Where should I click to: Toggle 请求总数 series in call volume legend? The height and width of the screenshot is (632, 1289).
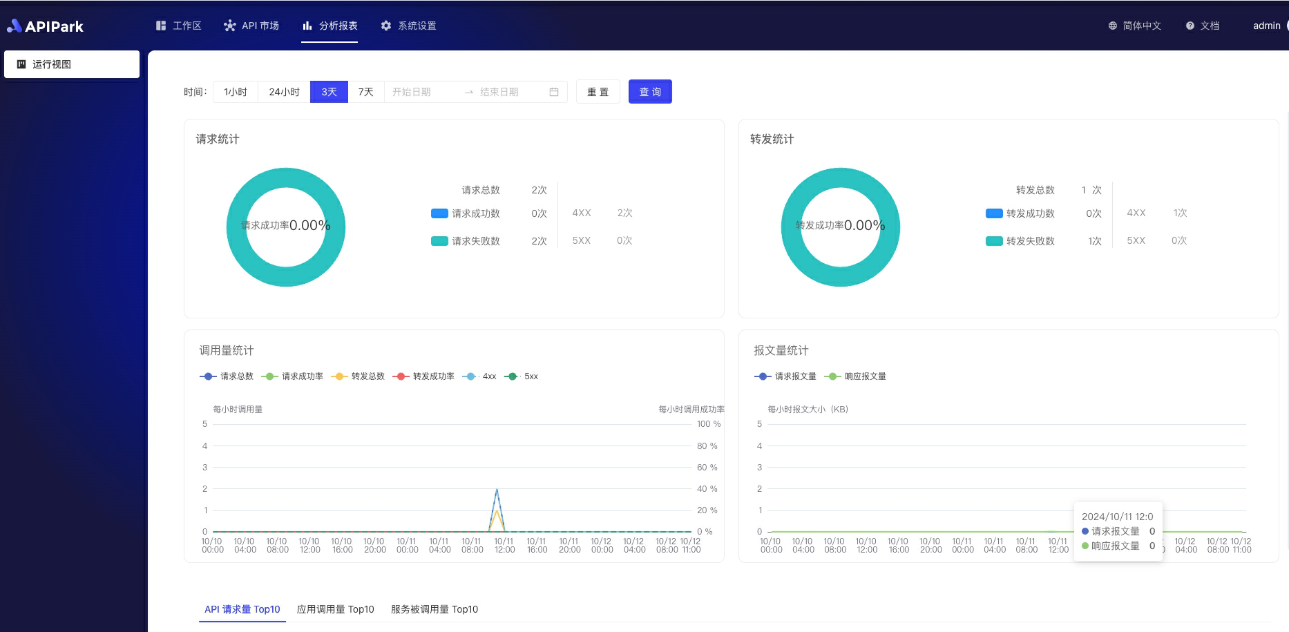(228, 376)
